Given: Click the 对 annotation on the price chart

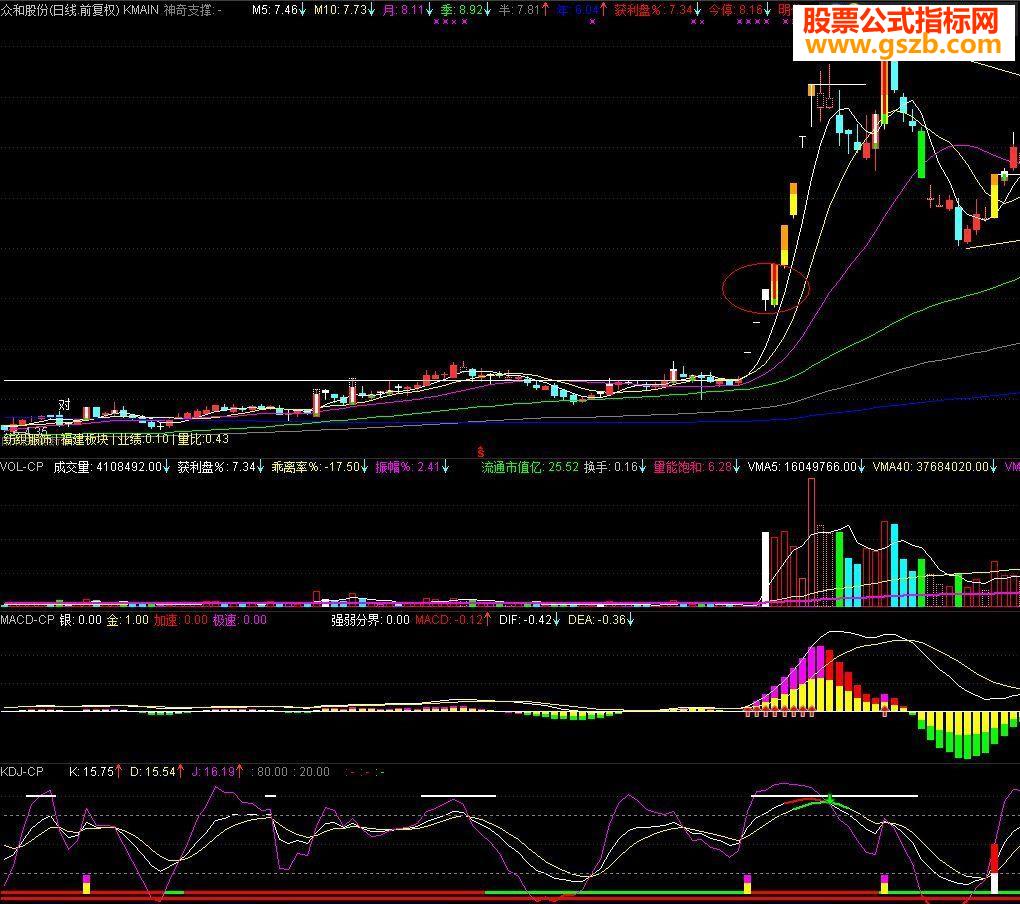Looking at the screenshot, I should click(64, 405).
